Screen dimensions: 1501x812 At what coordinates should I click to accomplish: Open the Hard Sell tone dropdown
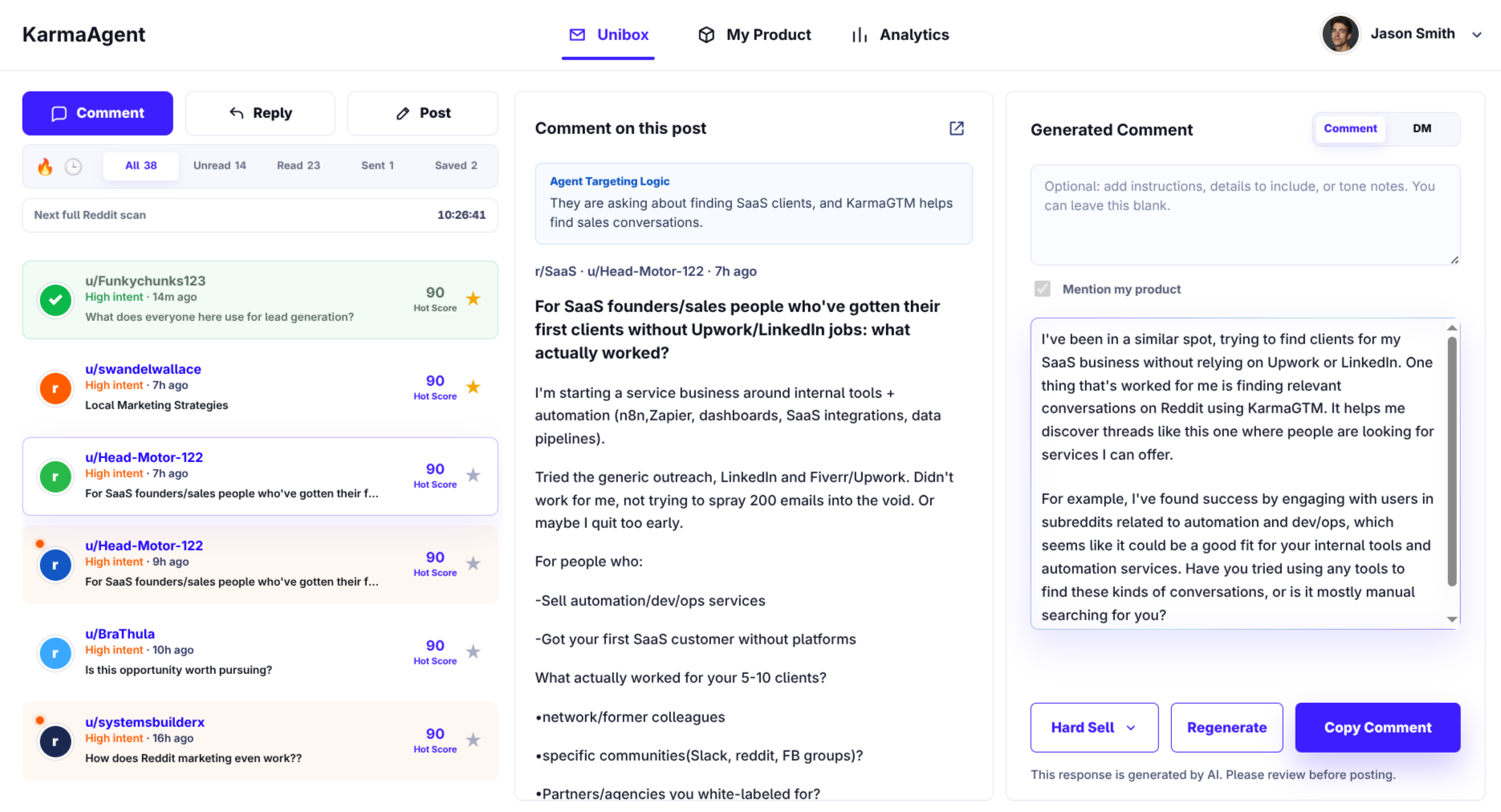click(1094, 728)
